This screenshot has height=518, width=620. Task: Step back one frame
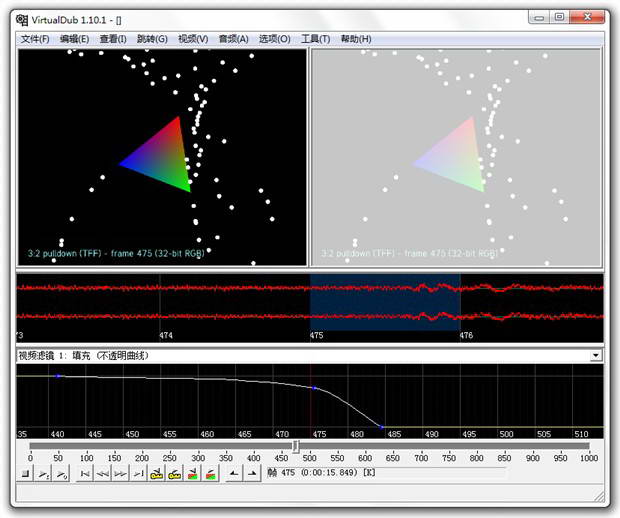(102, 473)
